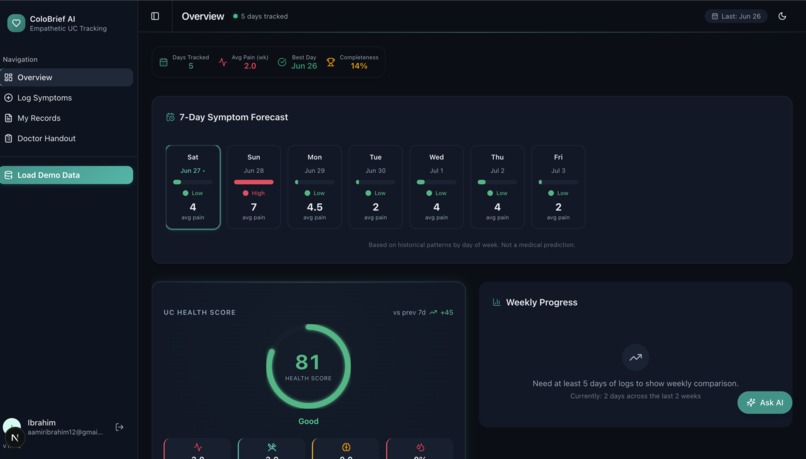This screenshot has height=459, width=806.
Task: Click the Good status label under score
Action: tap(308, 421)
